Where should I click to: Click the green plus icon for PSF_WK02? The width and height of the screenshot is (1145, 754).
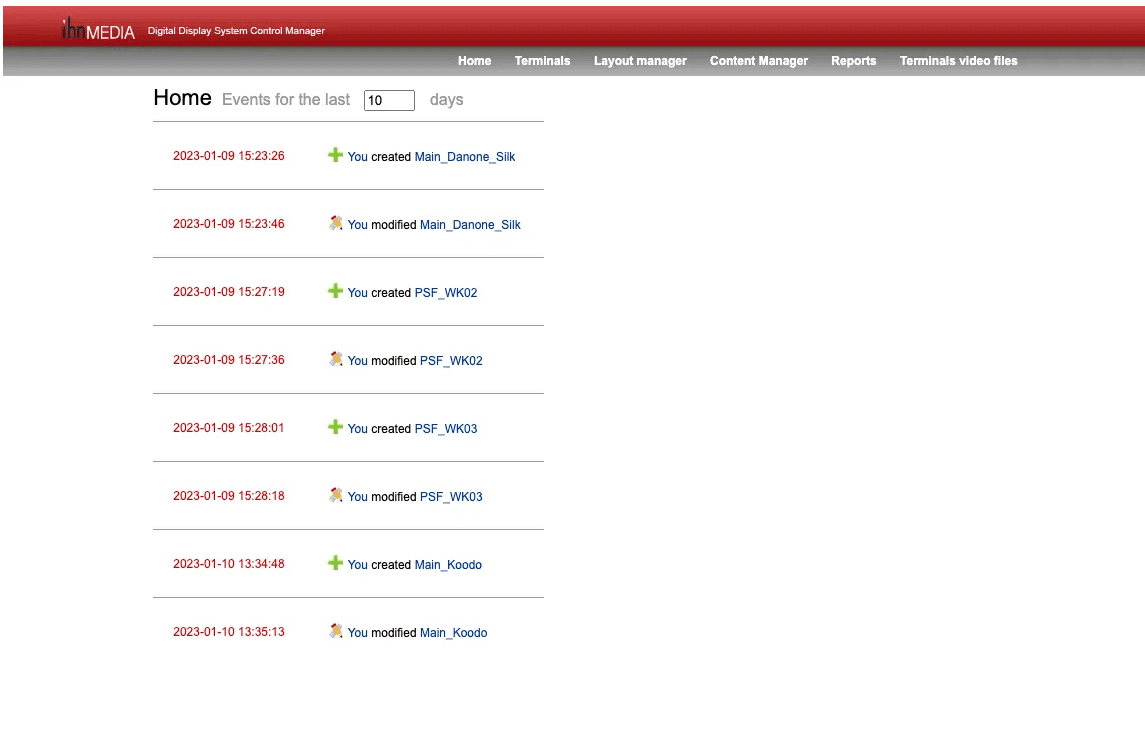(x=335, y=291)
